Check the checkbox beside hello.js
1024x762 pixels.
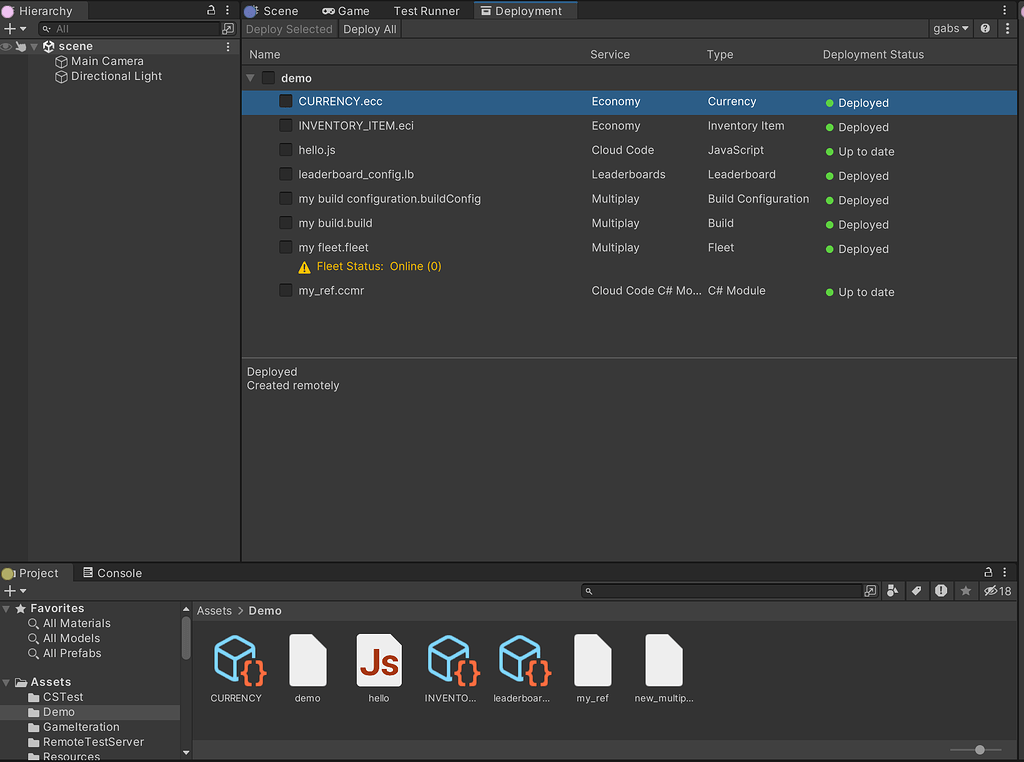[285, 150]
